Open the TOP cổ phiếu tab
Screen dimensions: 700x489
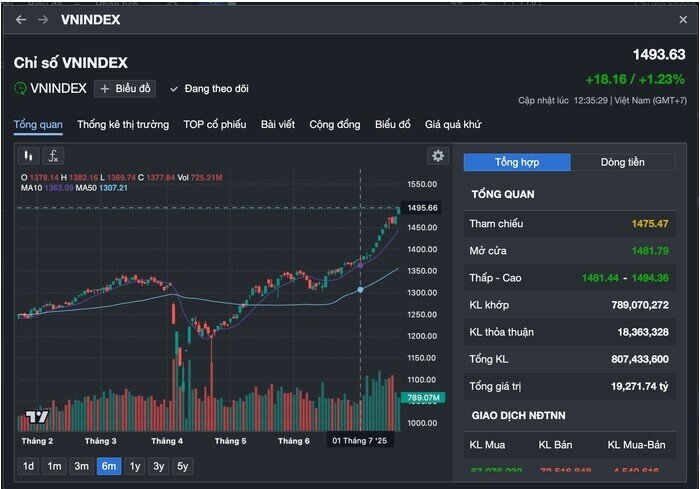pos(215,125)
